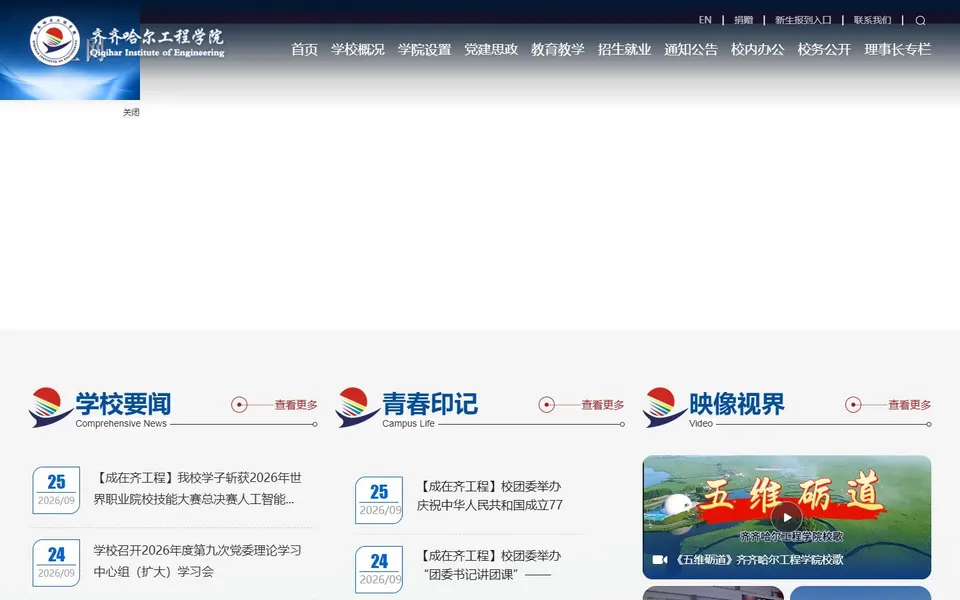Open the 校内办公 navigation menu
Viewport: 960px width, 600px height.
pos(757,50)
